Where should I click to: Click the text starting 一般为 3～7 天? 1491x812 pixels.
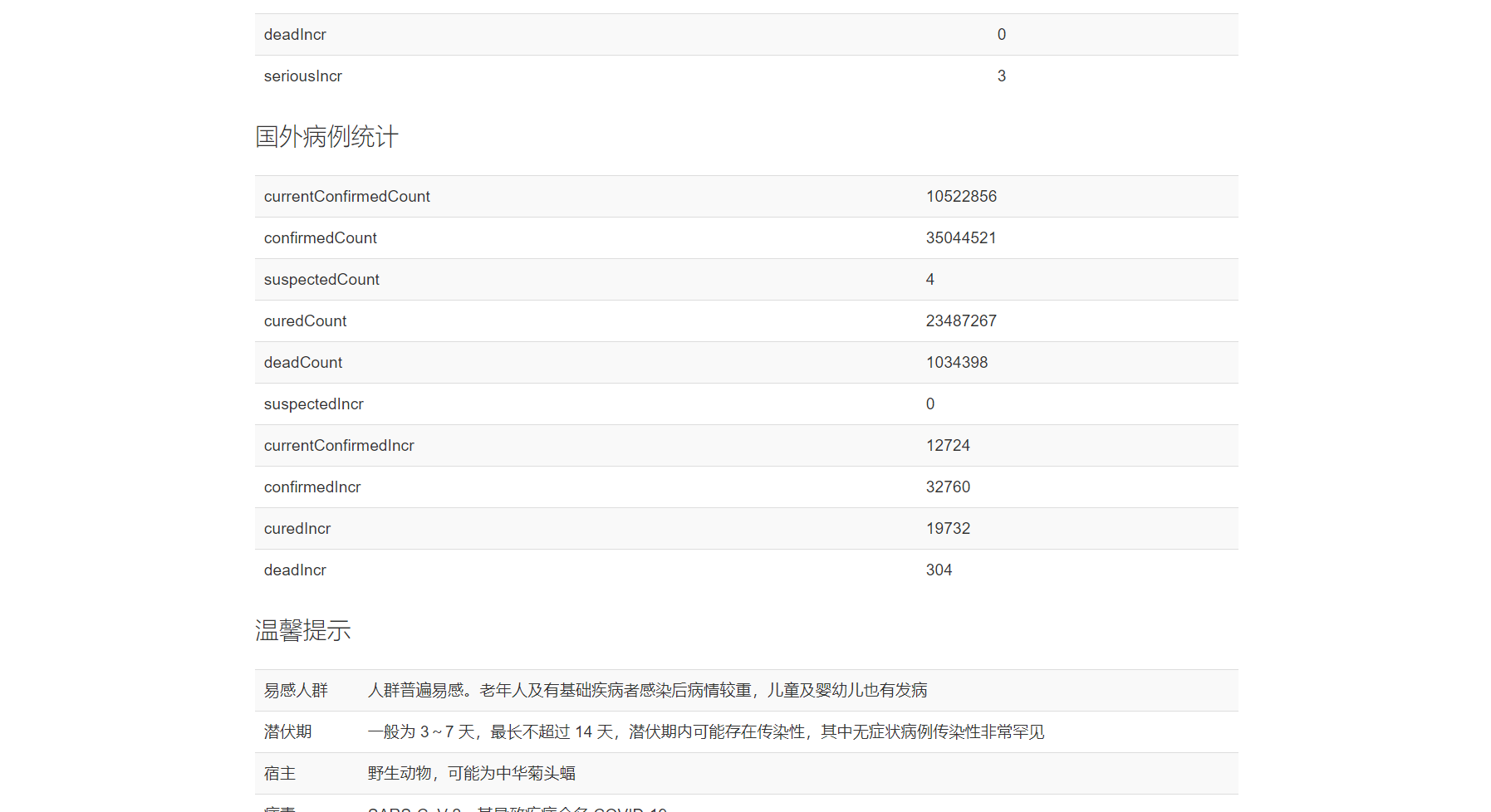coord(706,732)
